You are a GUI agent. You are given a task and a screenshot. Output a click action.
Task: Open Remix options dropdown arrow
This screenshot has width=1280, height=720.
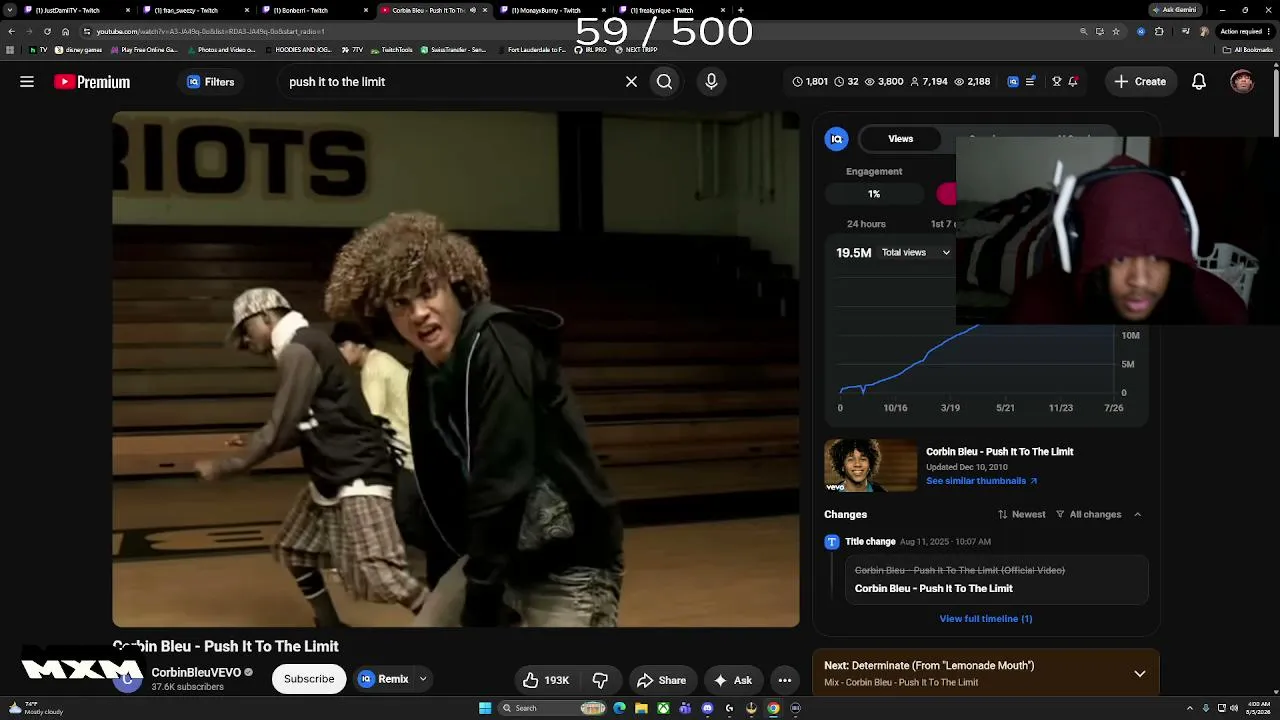tap(423, 679)
